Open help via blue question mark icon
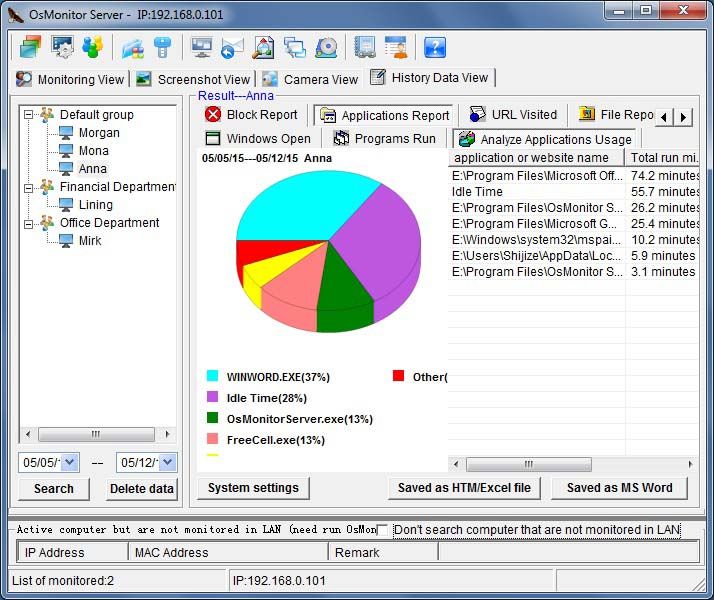 (435, 47)
